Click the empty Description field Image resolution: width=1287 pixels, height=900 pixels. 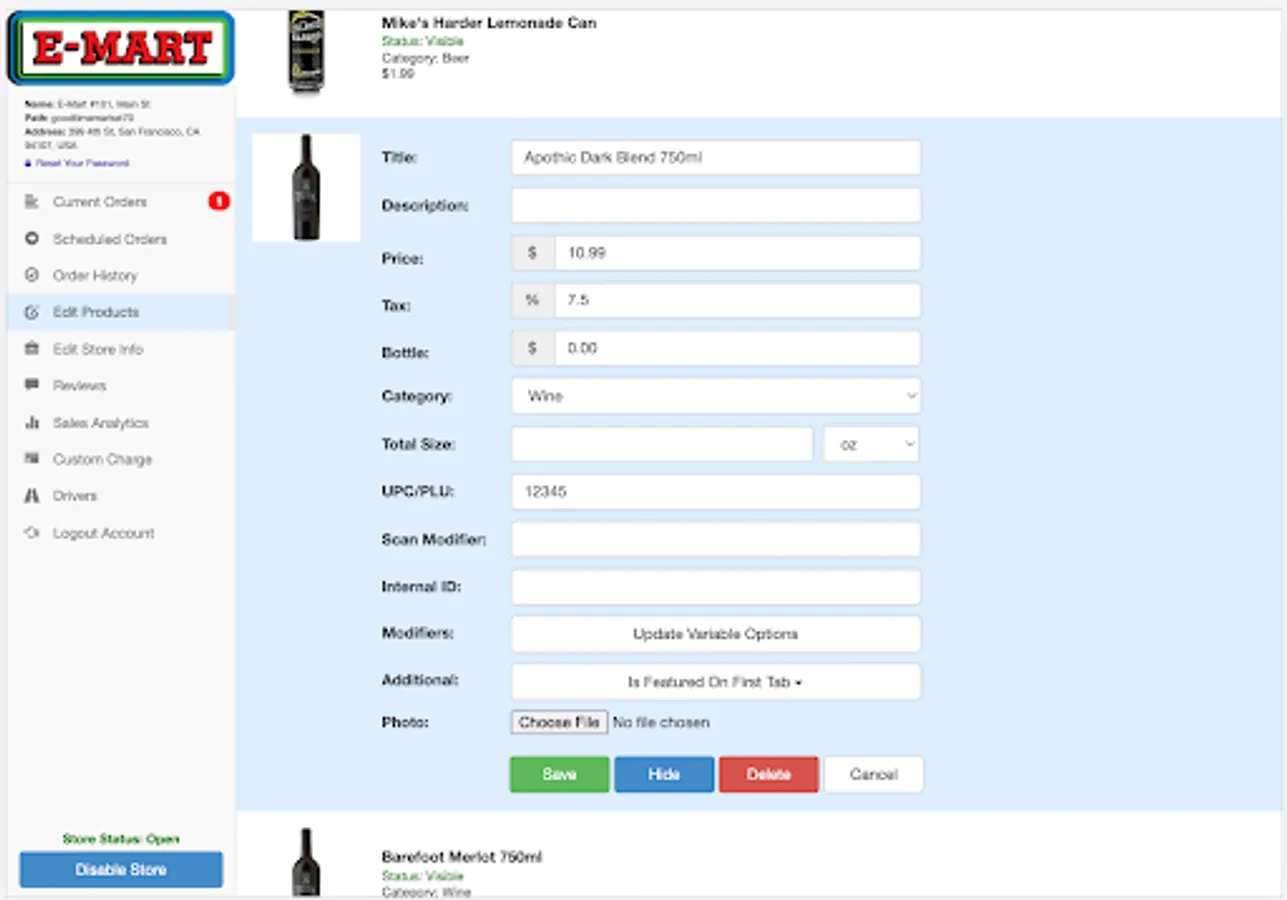pos(716,205)
